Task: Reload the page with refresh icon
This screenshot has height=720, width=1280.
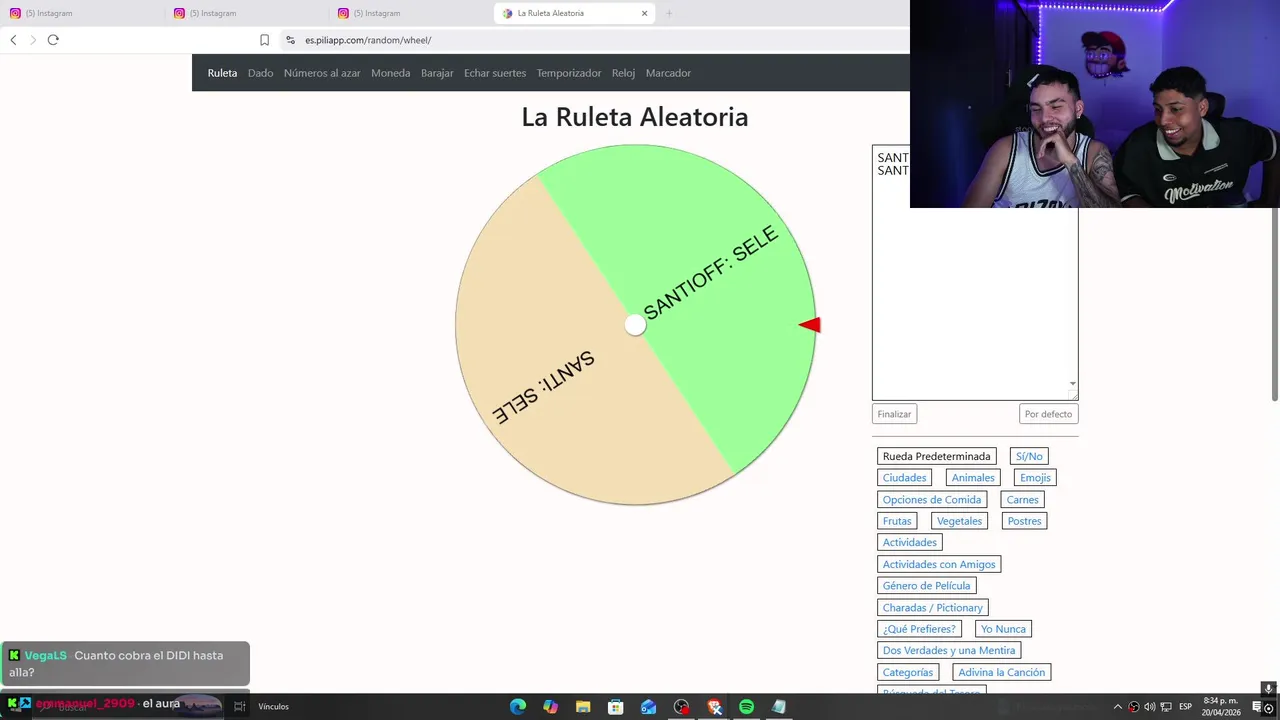Action: tap(53, 40)
